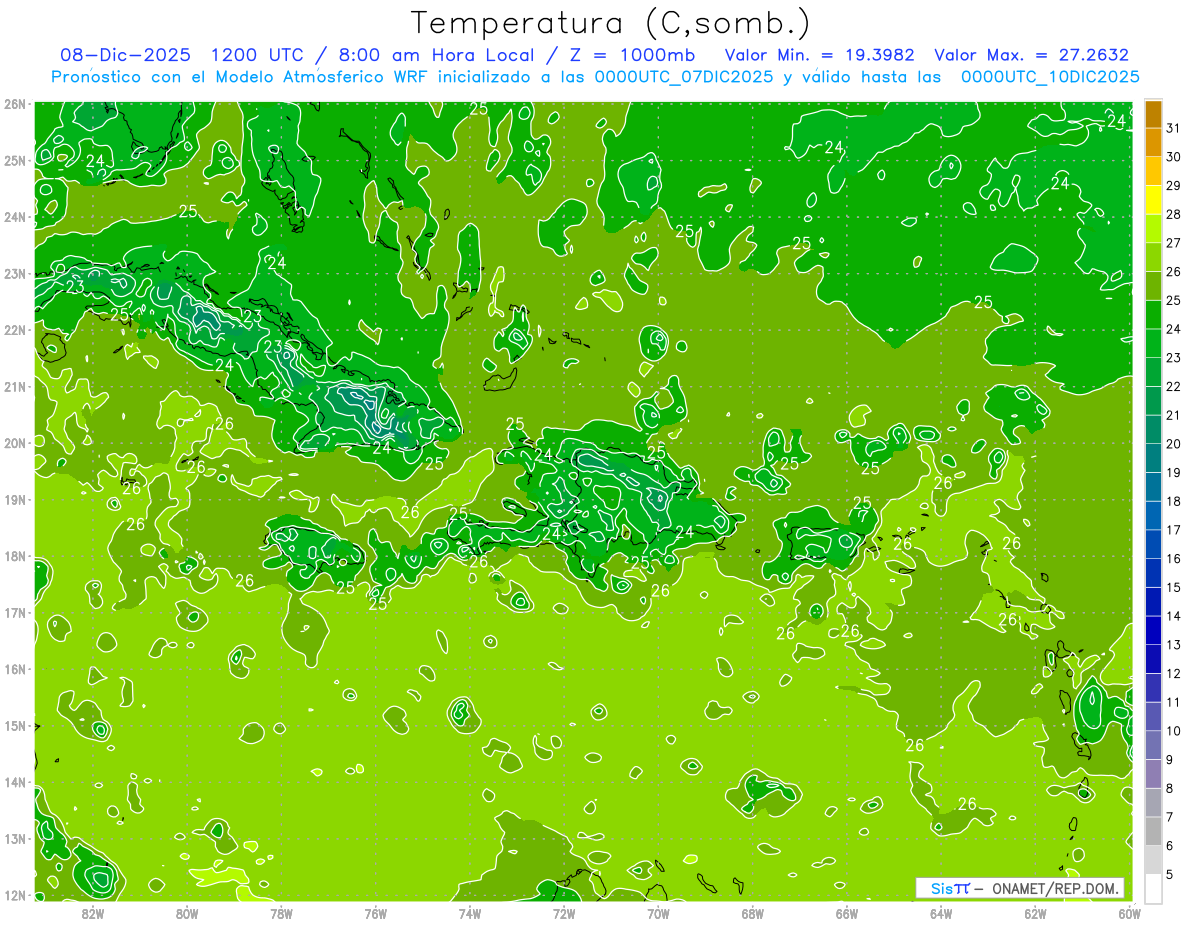Screen dimensions: 1200x927
Task: Click the "1200 UTC" time text
Action: tap(255, 55)
